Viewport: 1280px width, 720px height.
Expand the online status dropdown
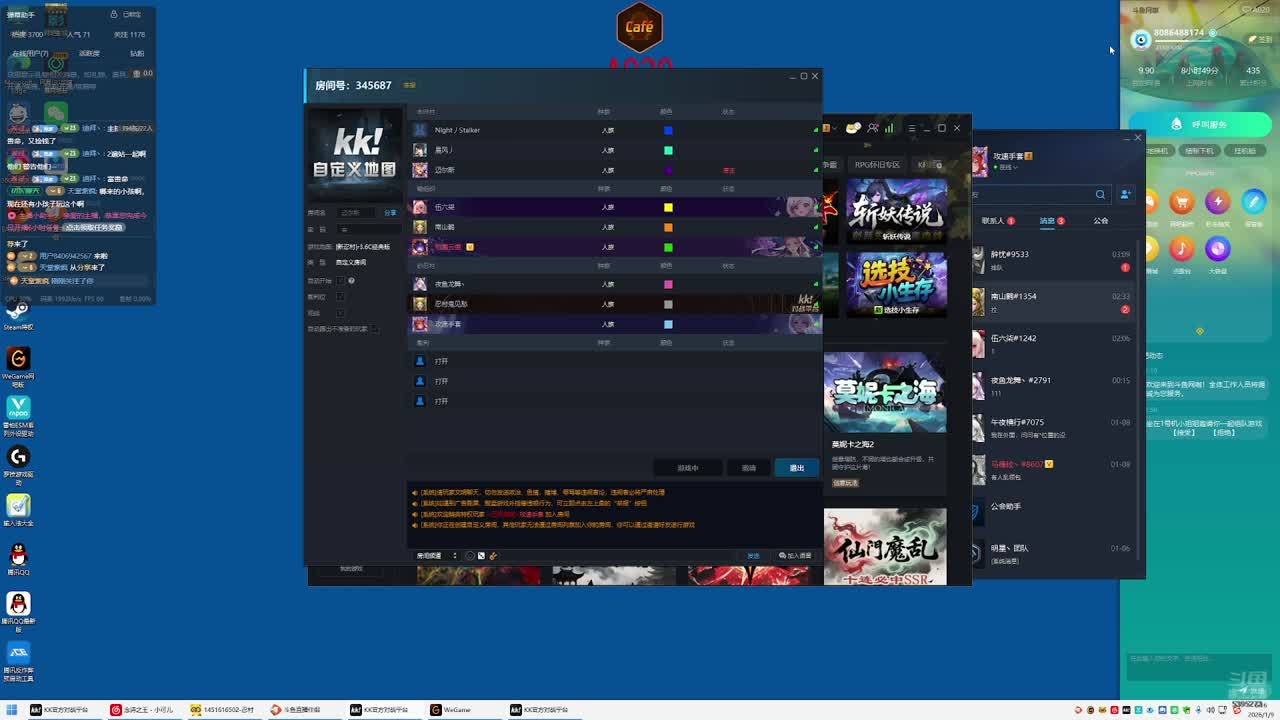1008,167
